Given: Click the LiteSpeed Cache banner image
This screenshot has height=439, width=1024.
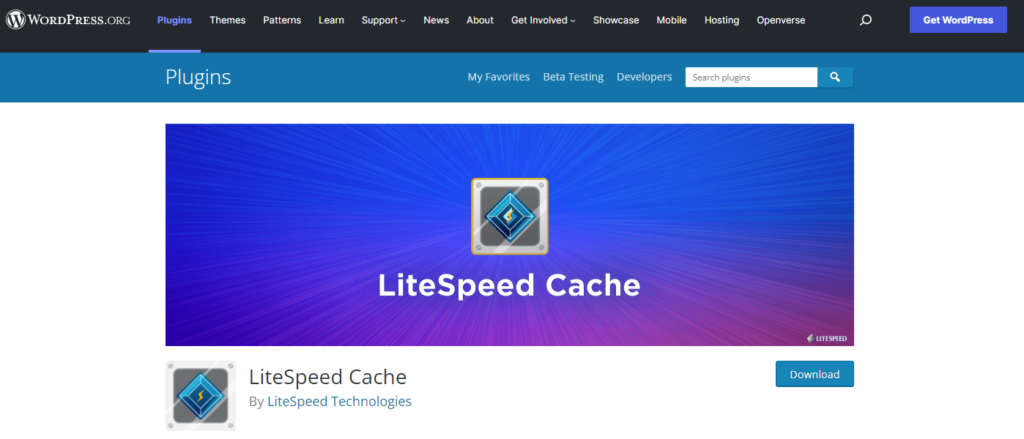Looking at the screenshot, I should click(509, 235).
